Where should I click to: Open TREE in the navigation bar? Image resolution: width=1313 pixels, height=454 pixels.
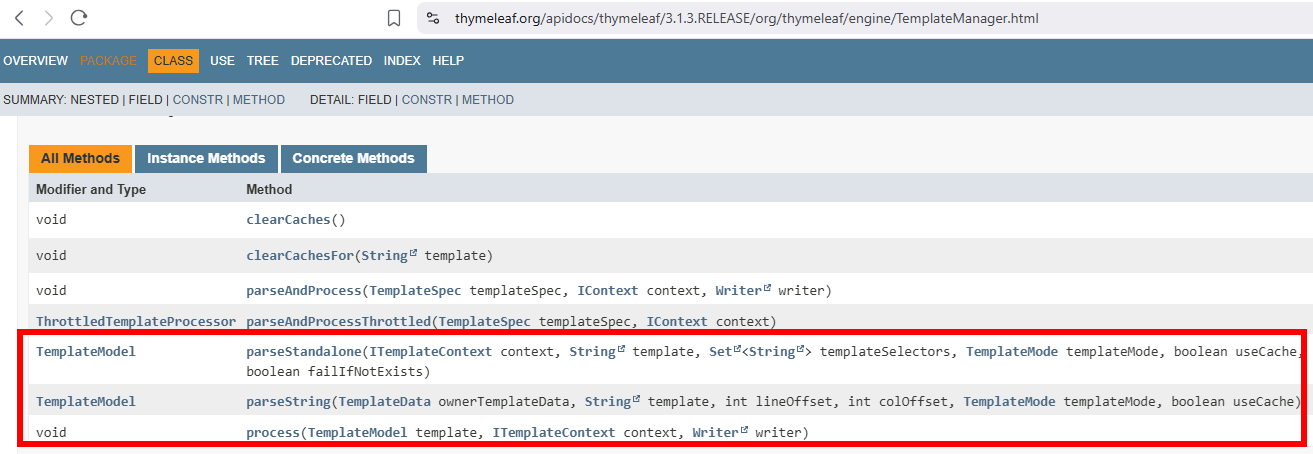[263, 61]
